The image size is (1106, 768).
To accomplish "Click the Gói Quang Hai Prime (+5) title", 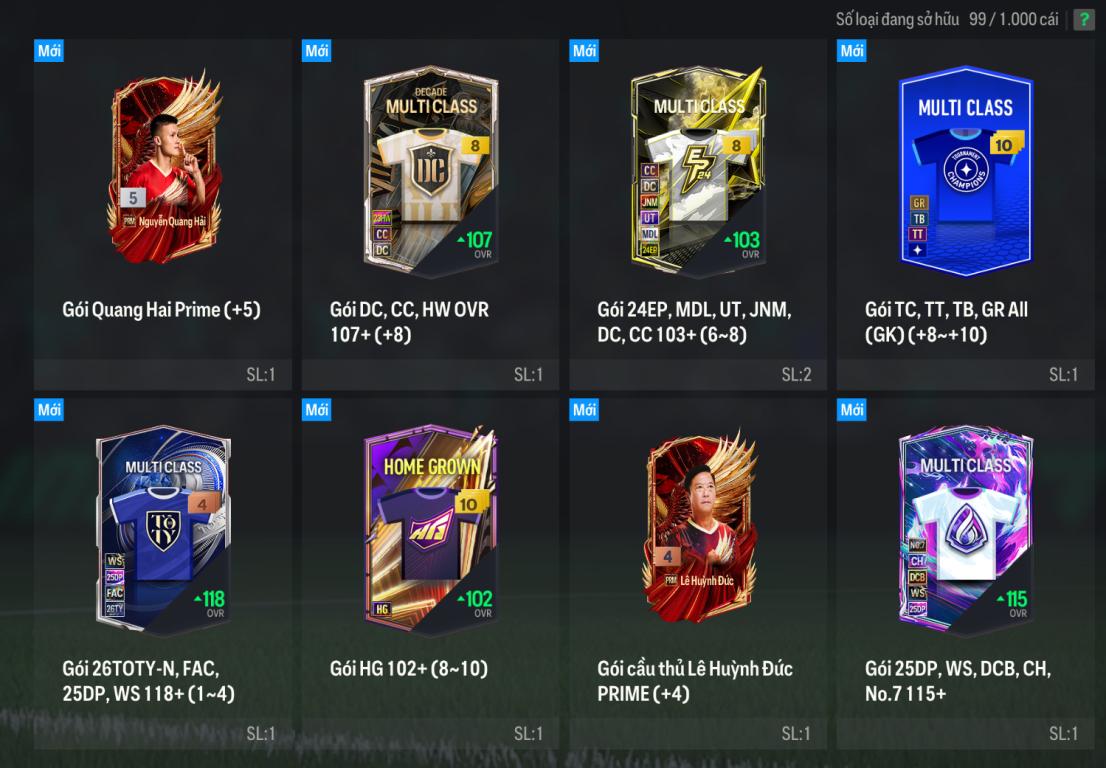I will pos(162,310).
